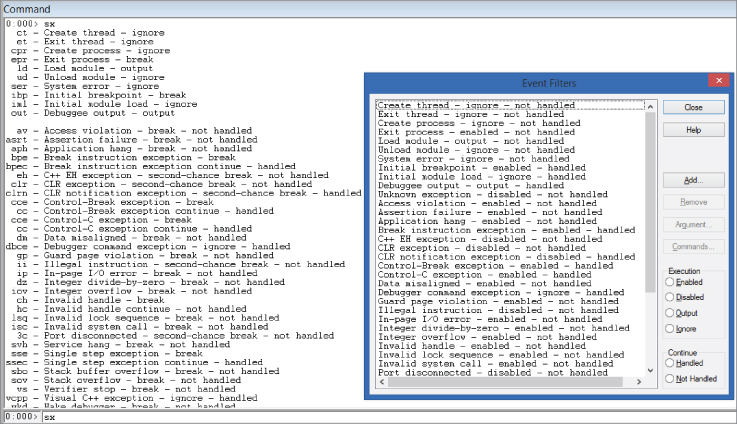Click the horizontal scroll left arrow
The image size is (737, 424).
[x=382, y=382]
